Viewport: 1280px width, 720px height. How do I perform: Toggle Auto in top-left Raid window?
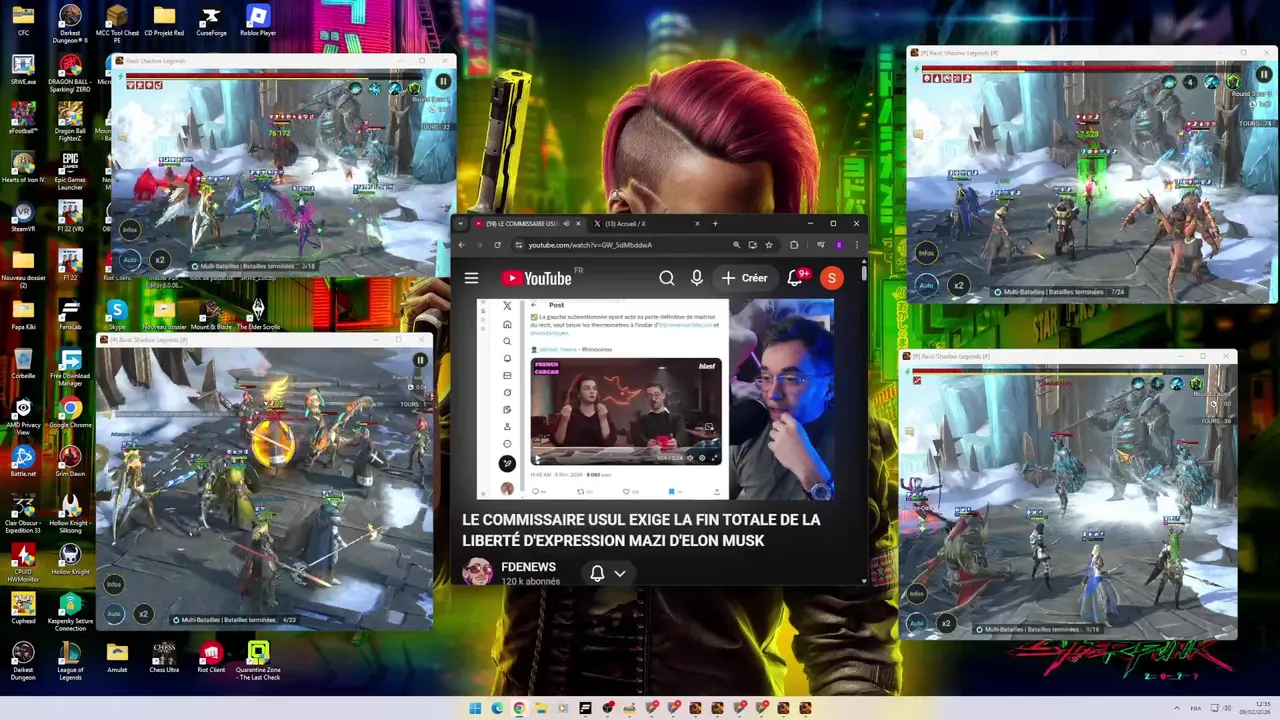click(130, 259)
